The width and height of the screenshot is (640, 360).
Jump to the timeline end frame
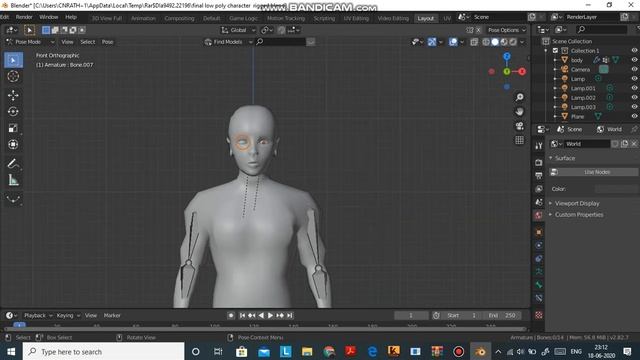[289, 316]
